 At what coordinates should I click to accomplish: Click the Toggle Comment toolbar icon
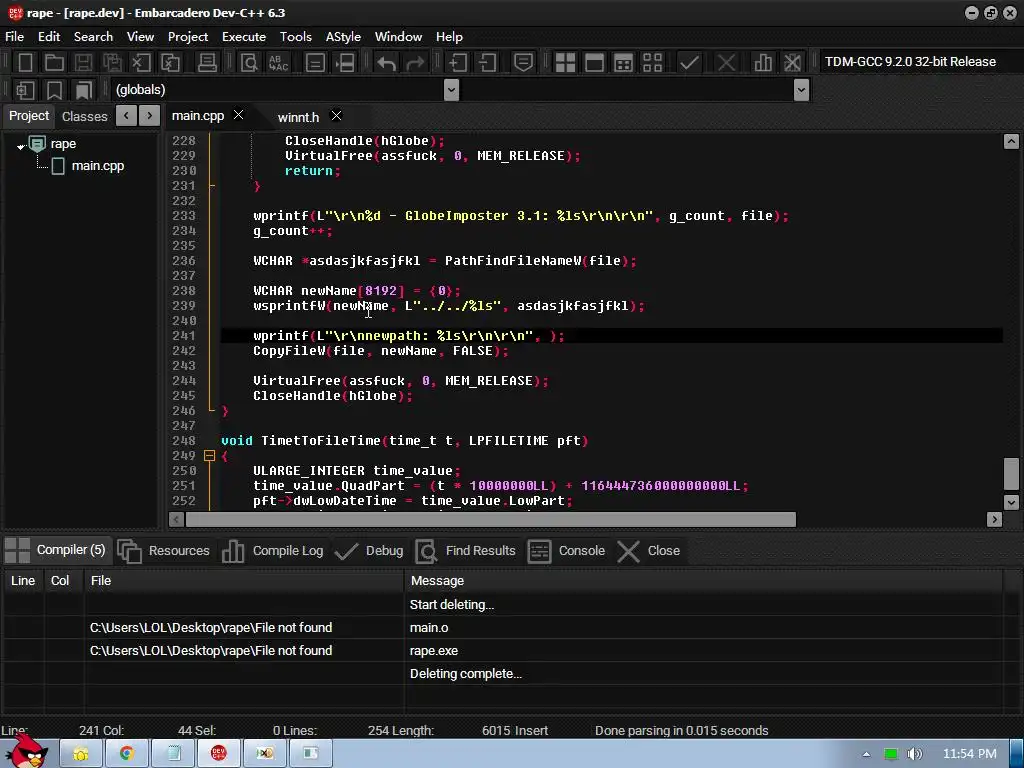pos(523,63)
